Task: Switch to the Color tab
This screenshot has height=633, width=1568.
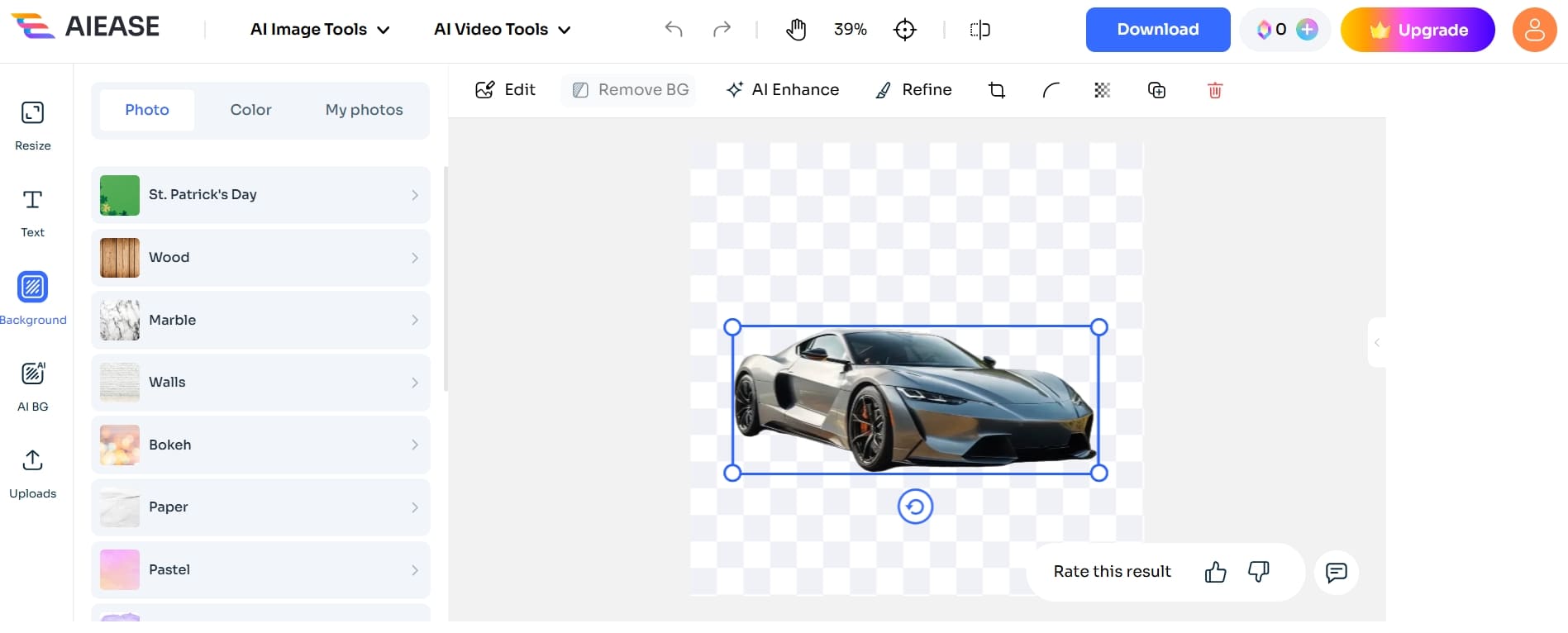Action: [250, 110]
